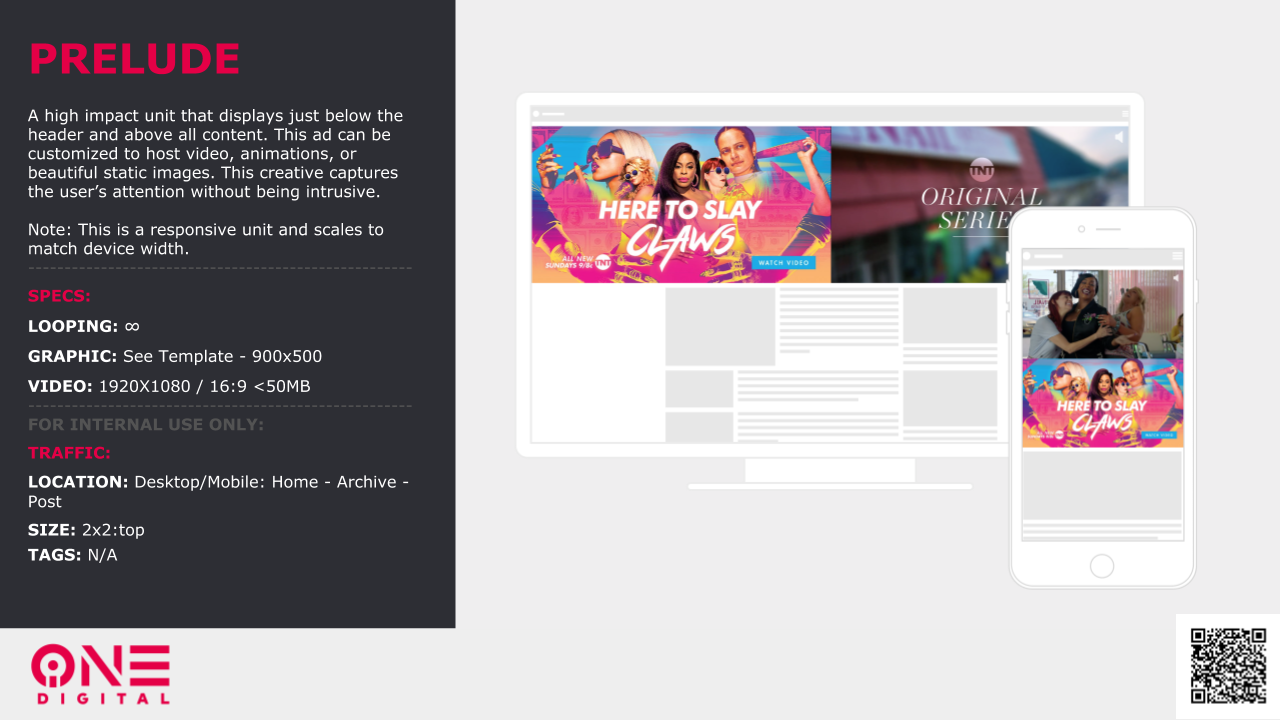Click the phone mockup home button
Screen dimensions: 1280x720
tap(1102, 566)
